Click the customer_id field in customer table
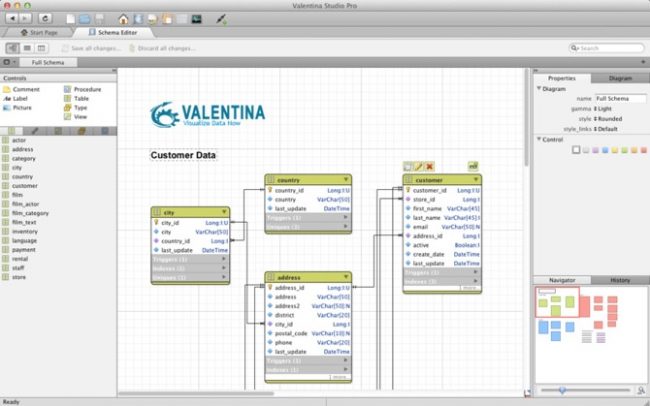The image size is (650, 406). pyautogui.click(x=442, y=190)
